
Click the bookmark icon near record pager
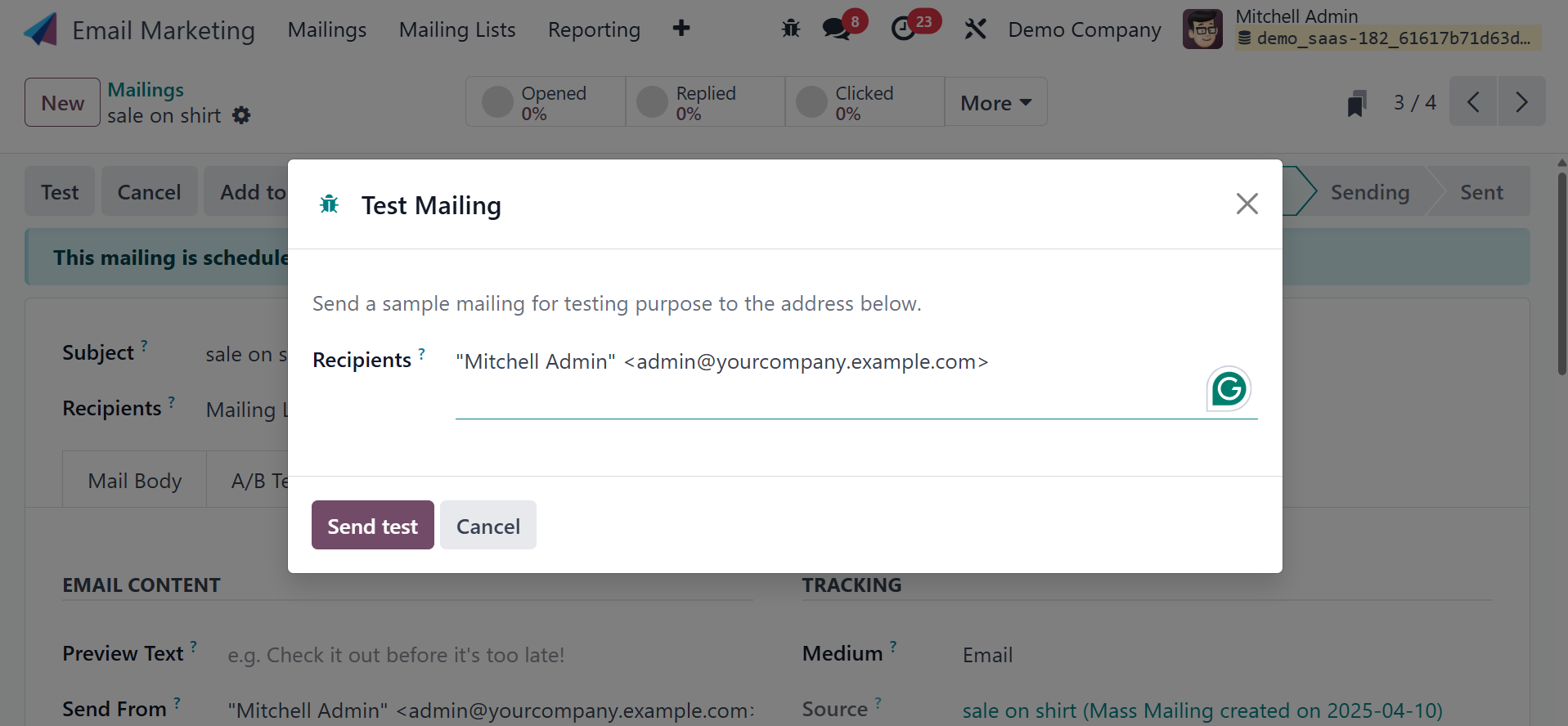point(1356,103)
